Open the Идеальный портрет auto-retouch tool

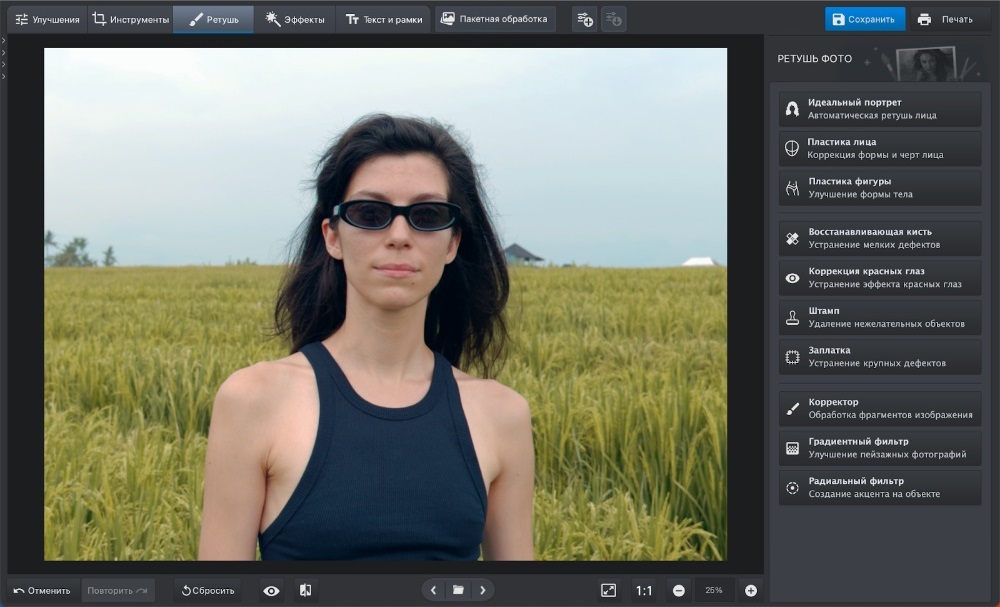[x=879, y=109]
